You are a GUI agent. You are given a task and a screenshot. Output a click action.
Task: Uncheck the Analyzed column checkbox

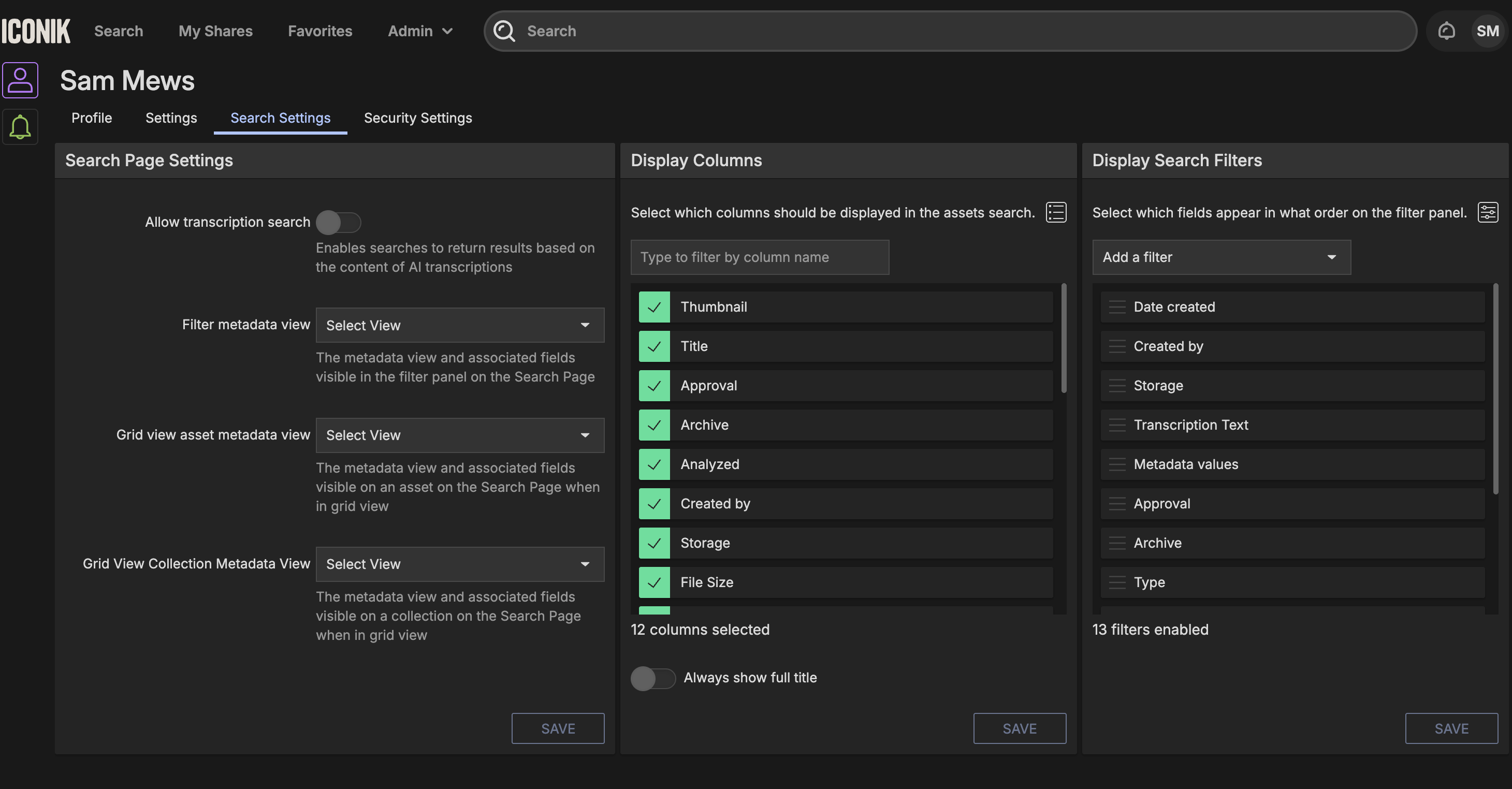click(x=654, y=464)
